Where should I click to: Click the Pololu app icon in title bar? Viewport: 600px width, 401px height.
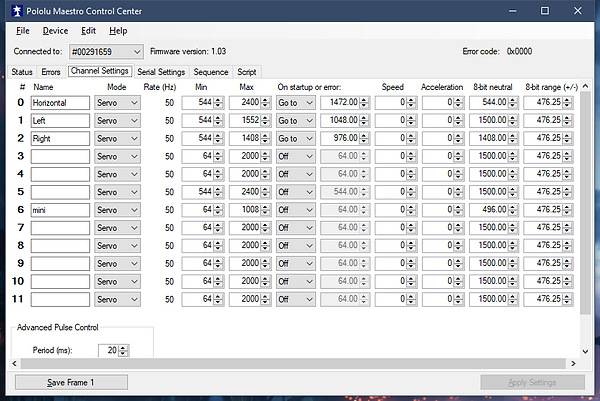click(x=16, y=11)
